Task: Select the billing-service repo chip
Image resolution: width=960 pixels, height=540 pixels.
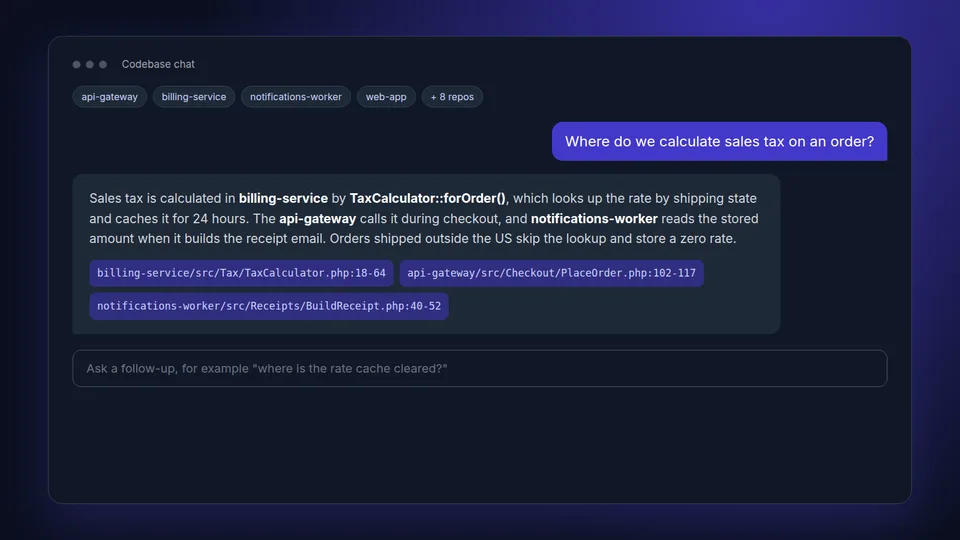Action: (193, 97)
